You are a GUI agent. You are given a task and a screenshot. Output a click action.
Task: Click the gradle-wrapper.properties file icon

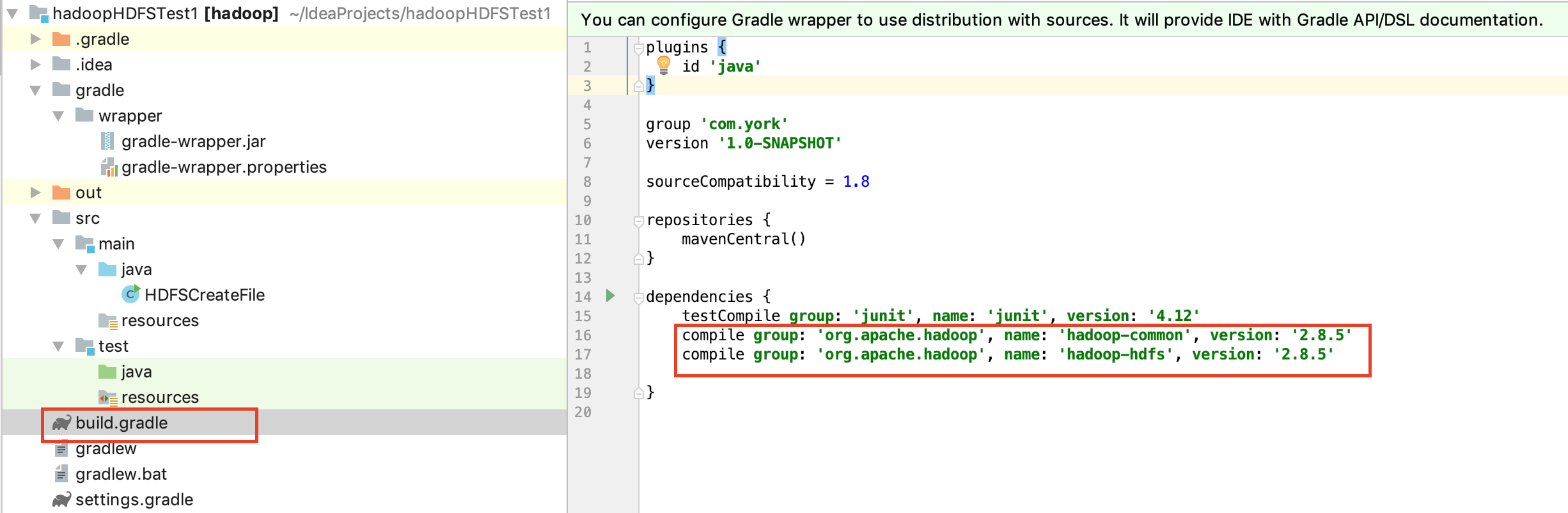(x=108, y=167)
